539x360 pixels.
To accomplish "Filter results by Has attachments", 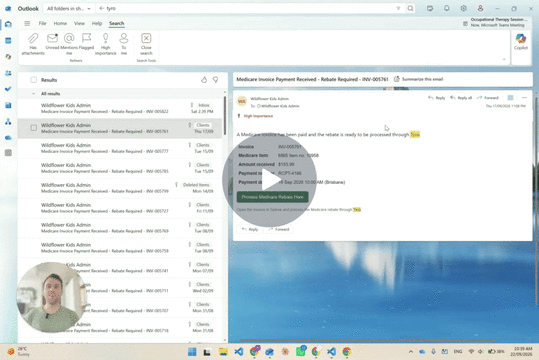I will point(33,44).
